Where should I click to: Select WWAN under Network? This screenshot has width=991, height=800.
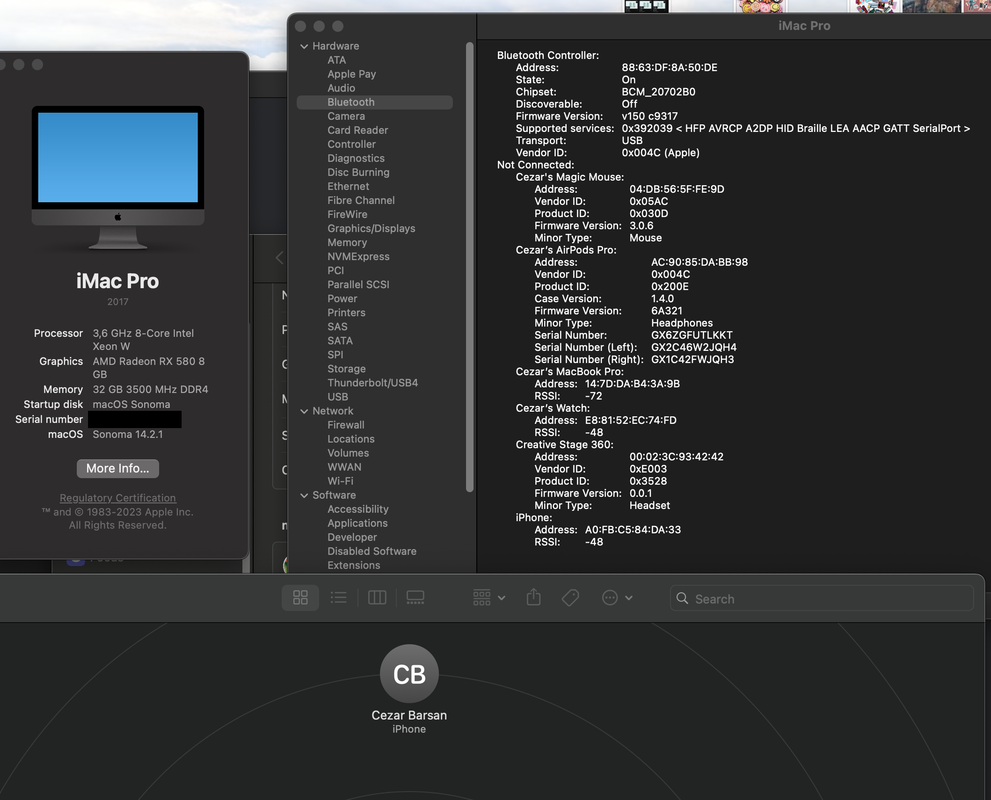click(344, 467)
